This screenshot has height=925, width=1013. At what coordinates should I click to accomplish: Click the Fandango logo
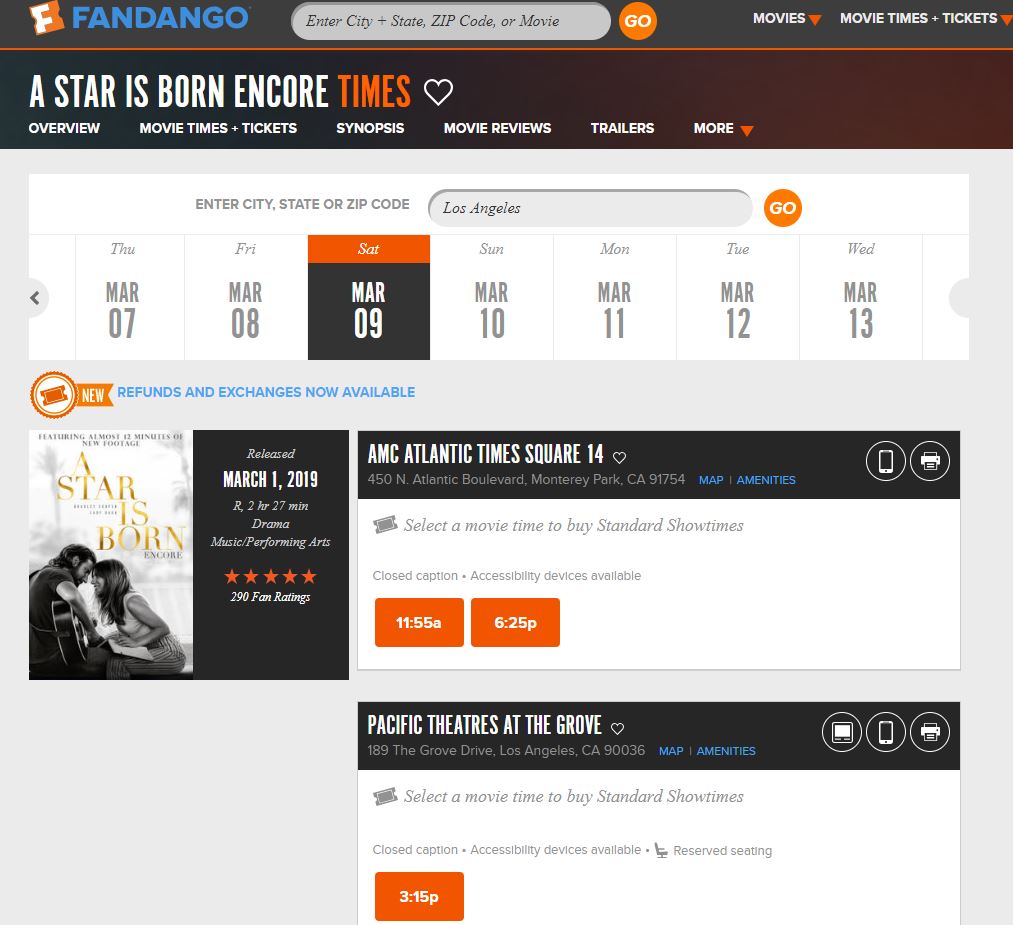click(139, 18)
